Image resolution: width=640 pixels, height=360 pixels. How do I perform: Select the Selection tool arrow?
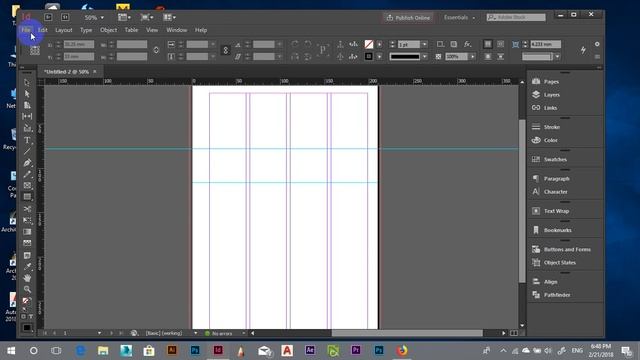click(x=27, y=82)
